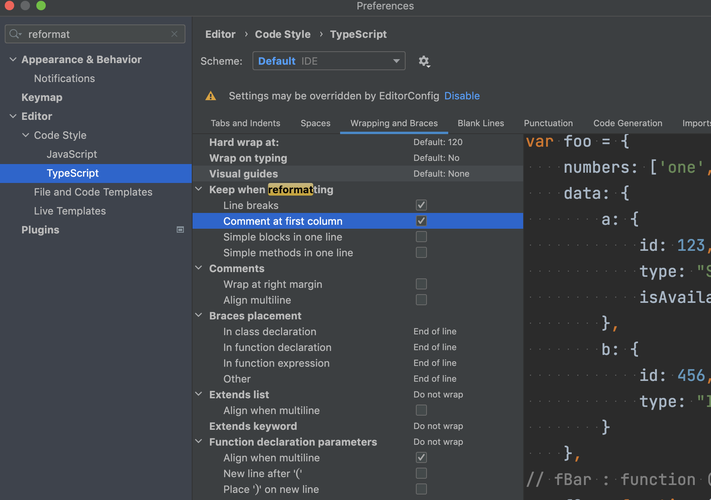Select JavaScript under Code Style
This screenshot has height=500, width=711.
click(x=72, y=154)
